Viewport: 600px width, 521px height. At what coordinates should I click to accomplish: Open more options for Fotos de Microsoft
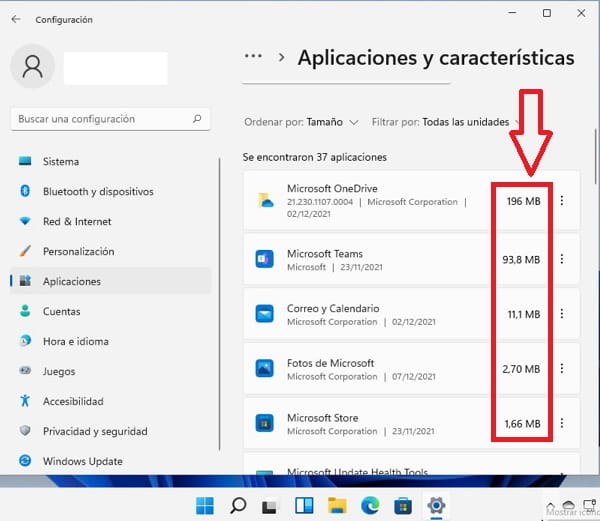pyautogui.click(x=562, y=368)
